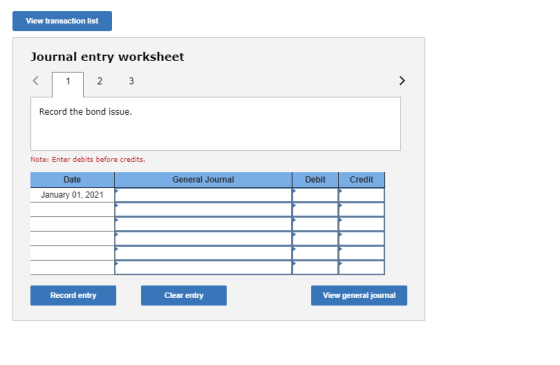Click Debit field in January 01 row

[315, 195]
